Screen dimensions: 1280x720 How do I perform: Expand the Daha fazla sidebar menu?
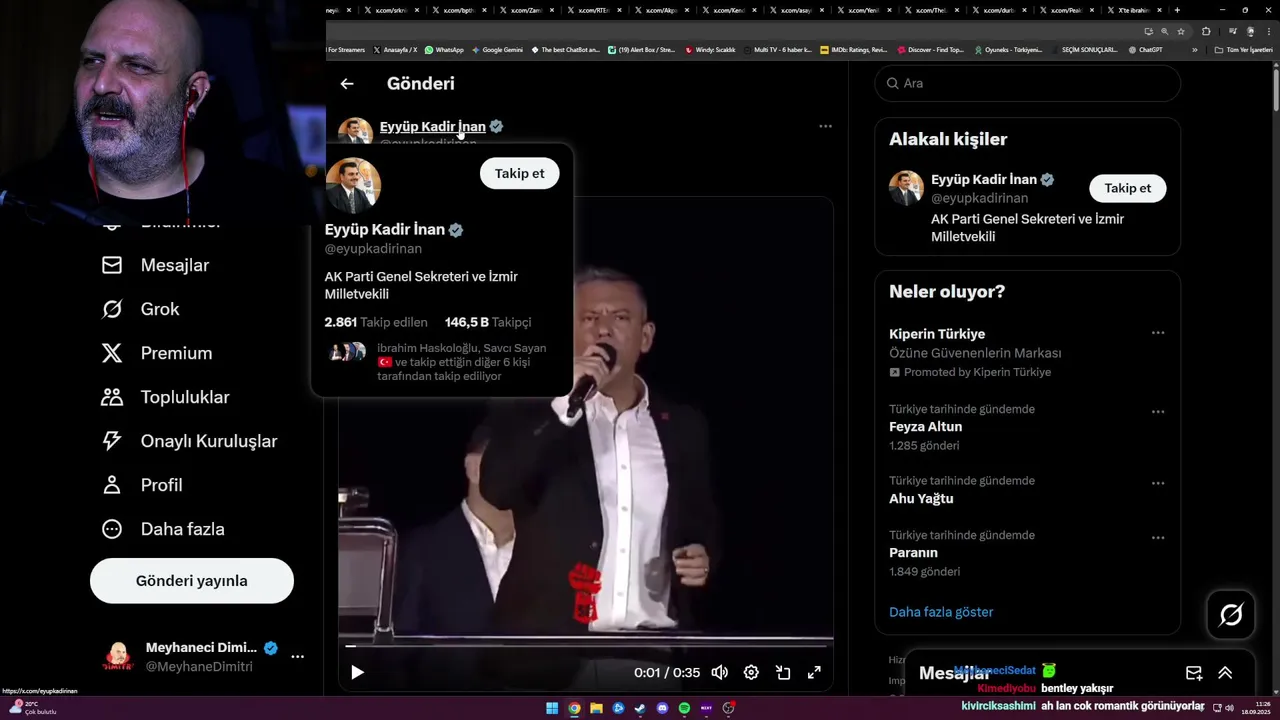(162, 529)
